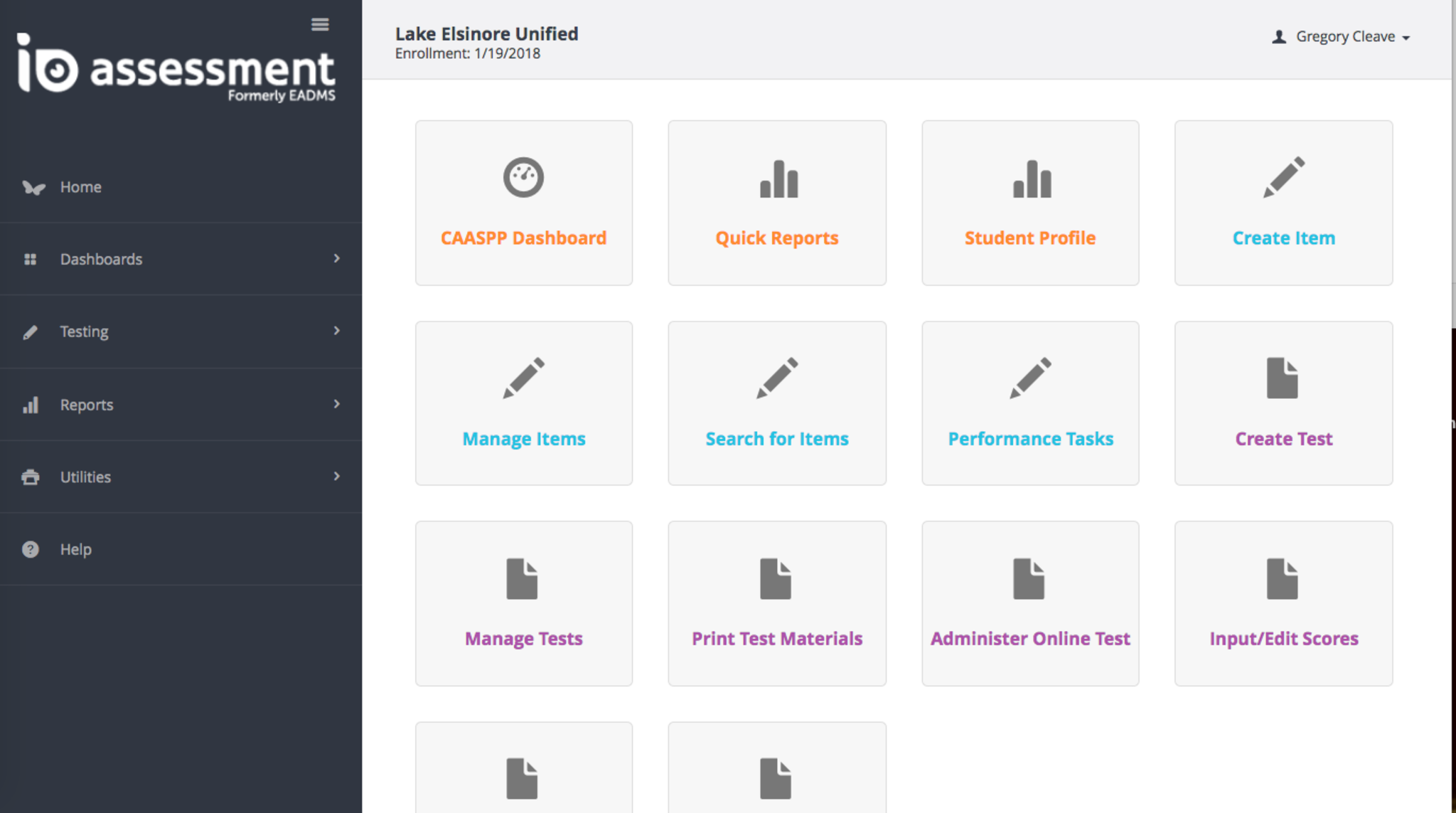
Task: Go to Home in the sidebar
Action: coord(80,187)
